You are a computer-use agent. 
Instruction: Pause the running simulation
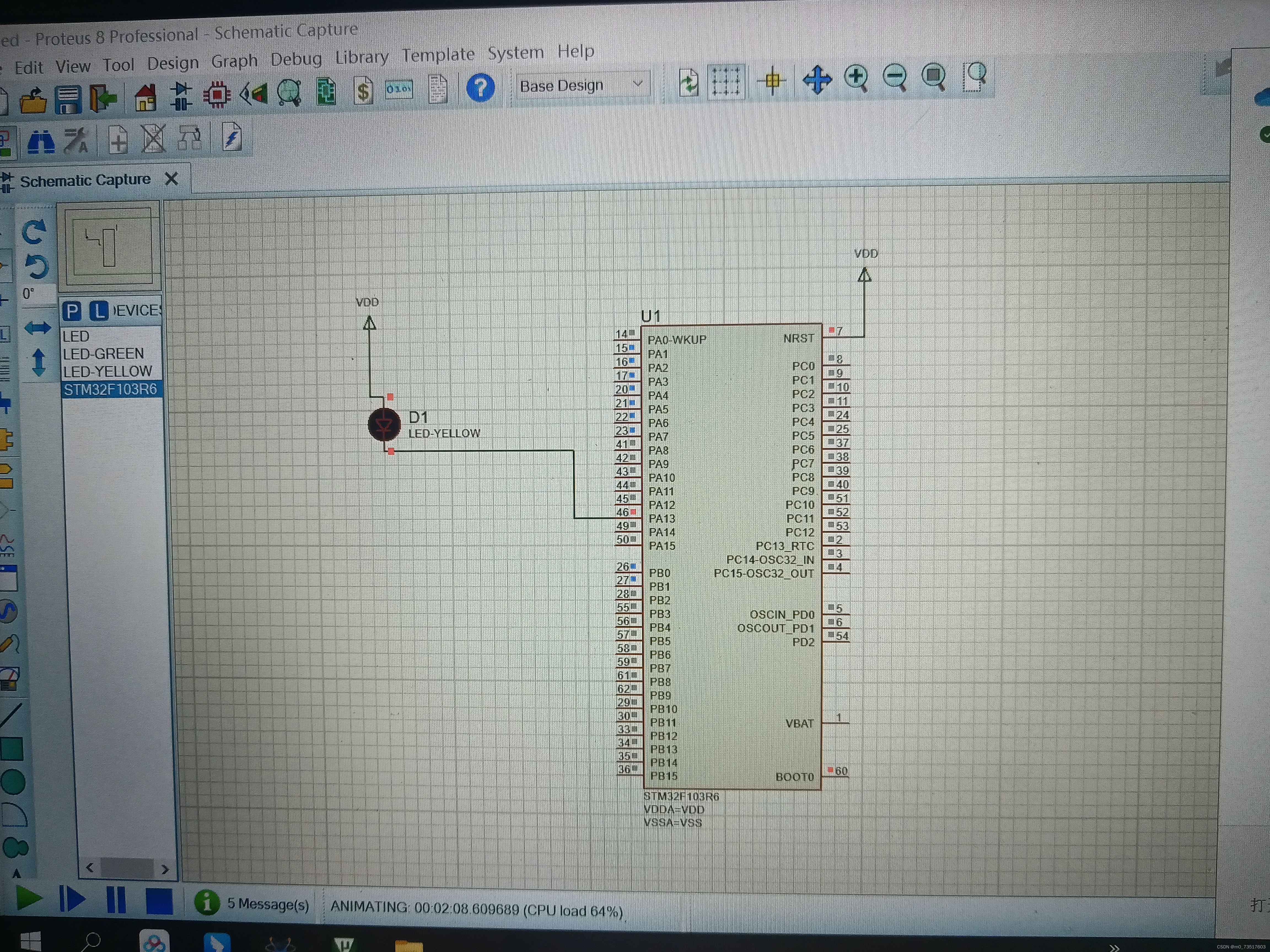tap(116, 899)
